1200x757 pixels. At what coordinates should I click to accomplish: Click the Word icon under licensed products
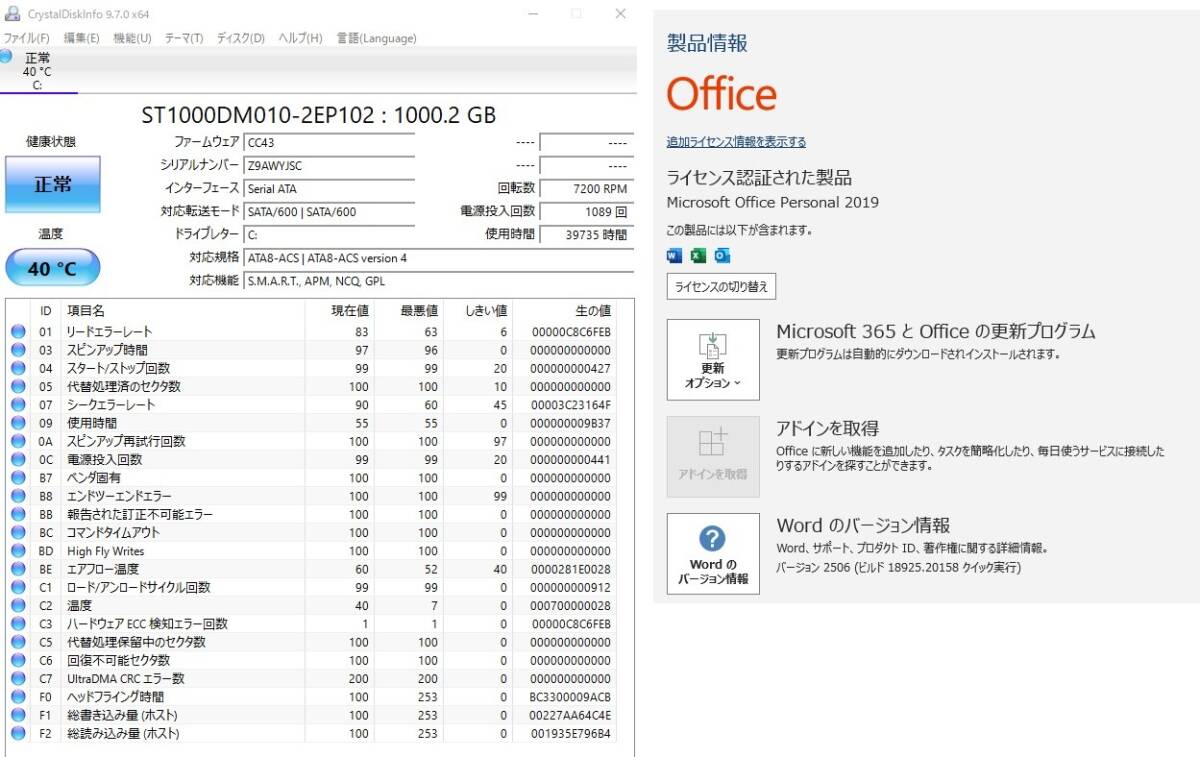(x=674, y=255)
